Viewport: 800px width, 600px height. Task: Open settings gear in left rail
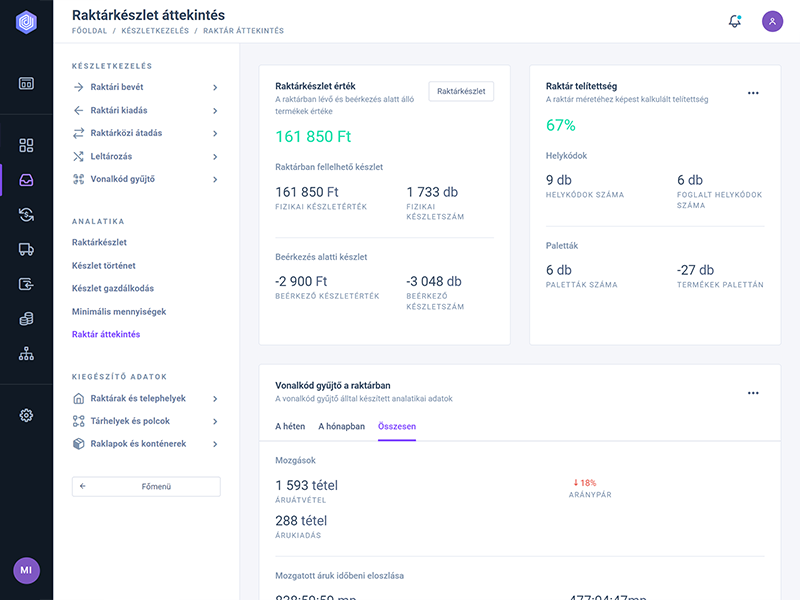[26, 415]
